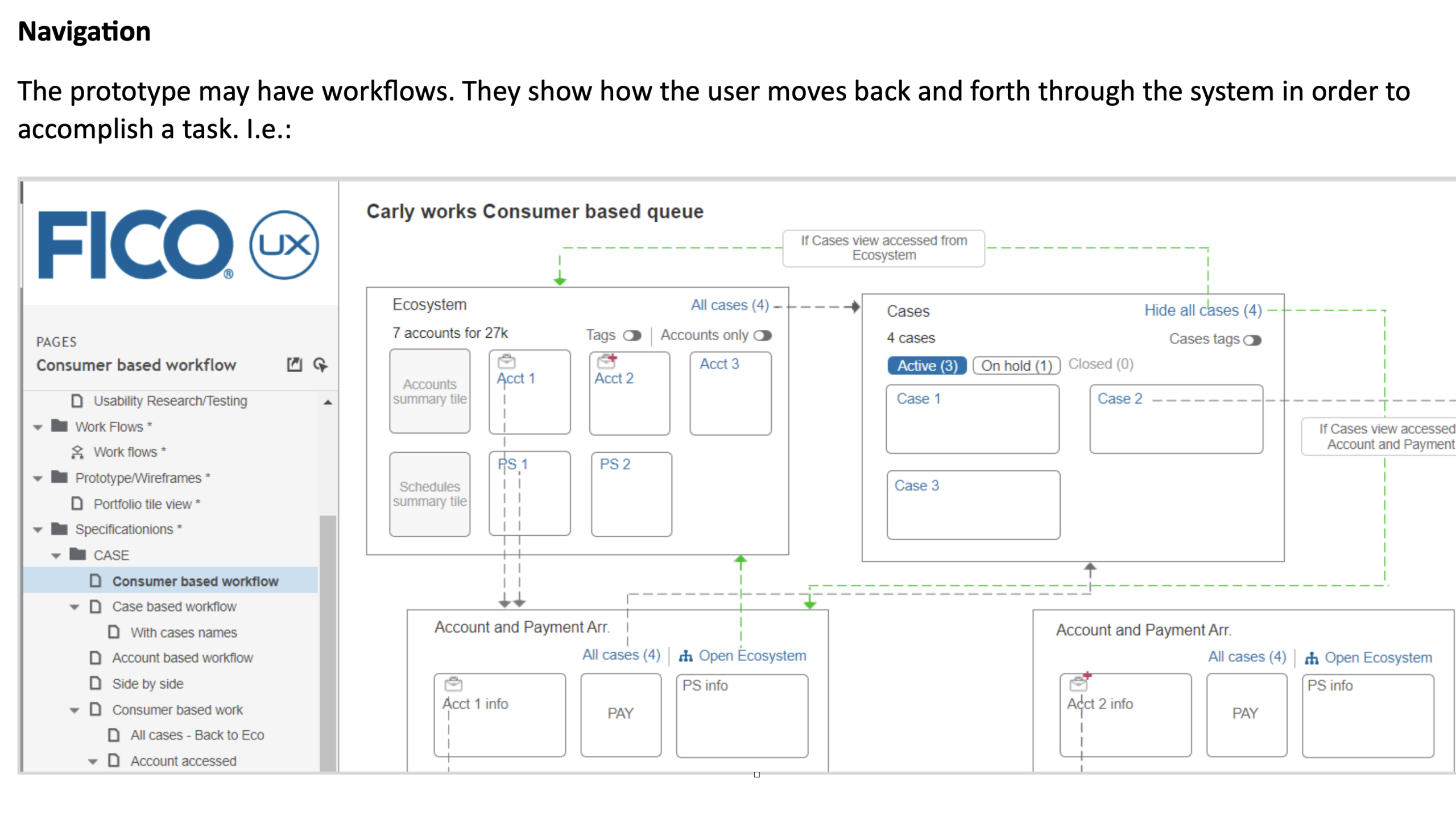Open the Side by side page
The height and width of the screenshot is (819, 1456).
pos(147,684)
